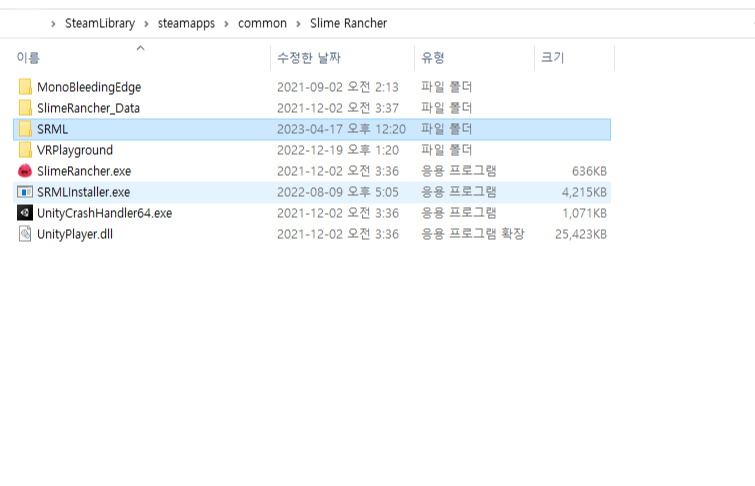Click the 파일 폴더 type of MonoBleedingEdge
The width and height of the screenshot is (755, 486).
[446, 87]
